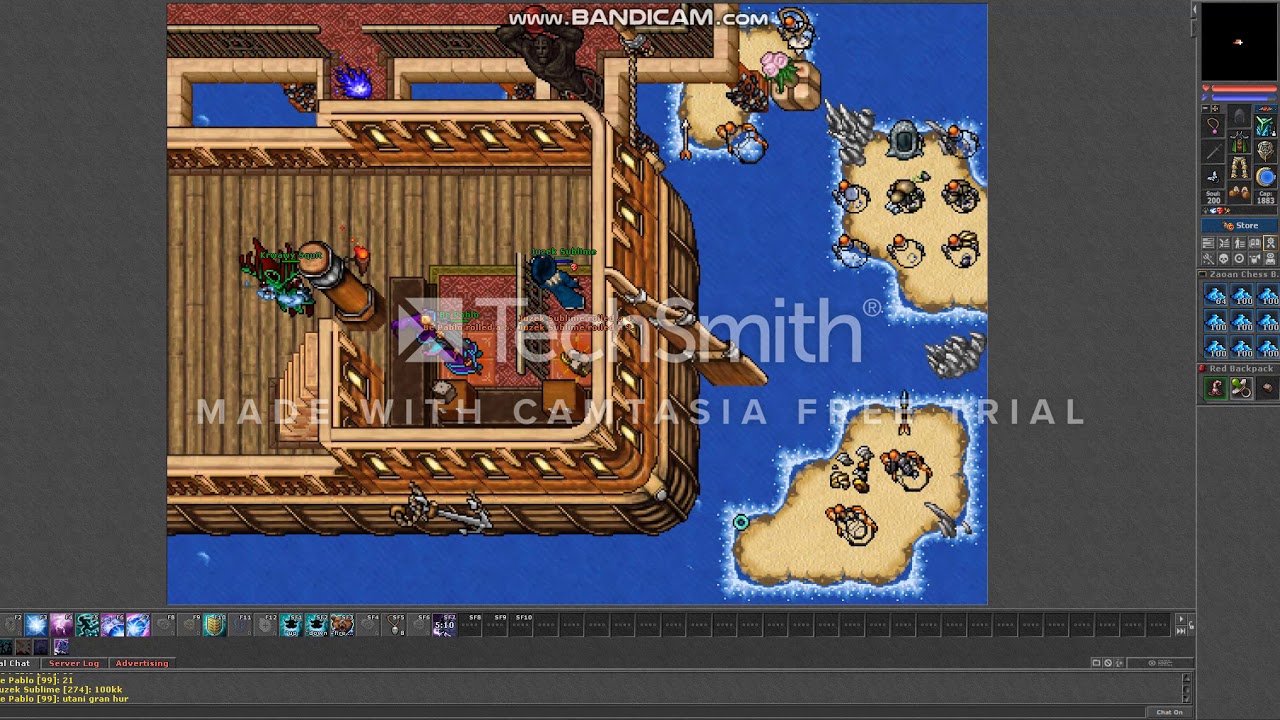Click the Cap 1883 indicator
1280x720 pixels.
[1265, 197]
